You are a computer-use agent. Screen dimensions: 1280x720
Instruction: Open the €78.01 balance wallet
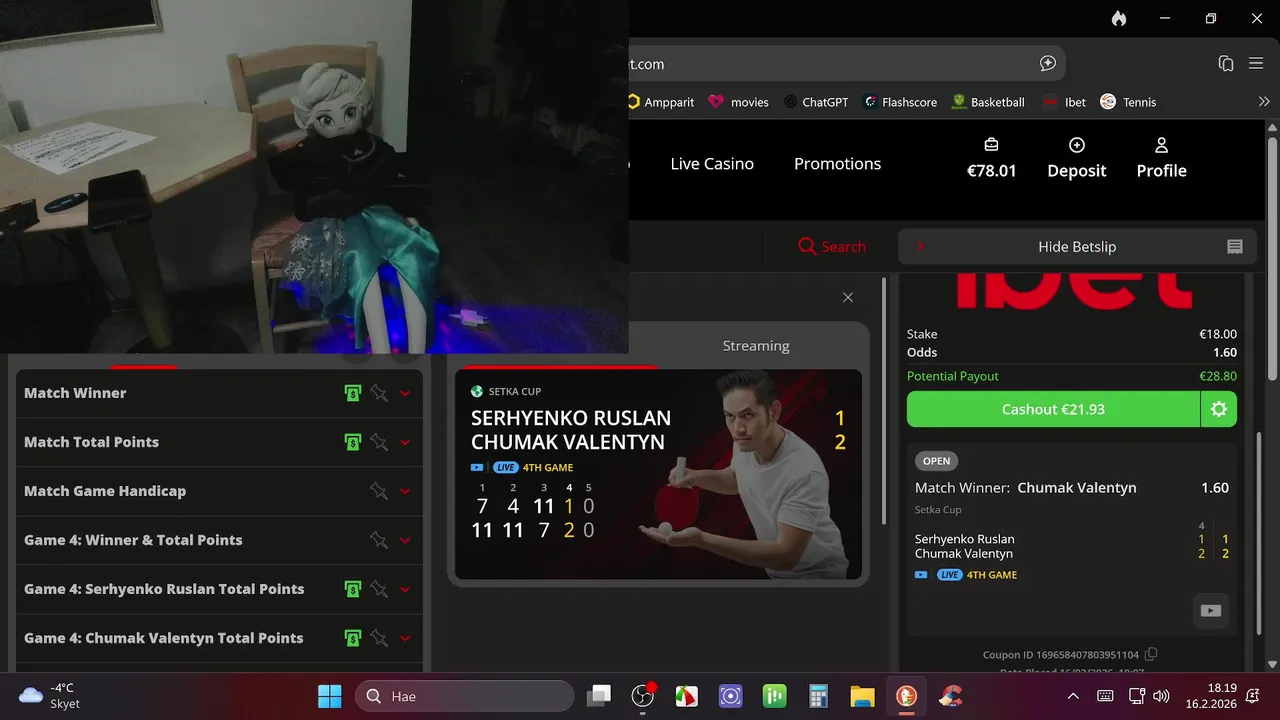tap(991, 159)
